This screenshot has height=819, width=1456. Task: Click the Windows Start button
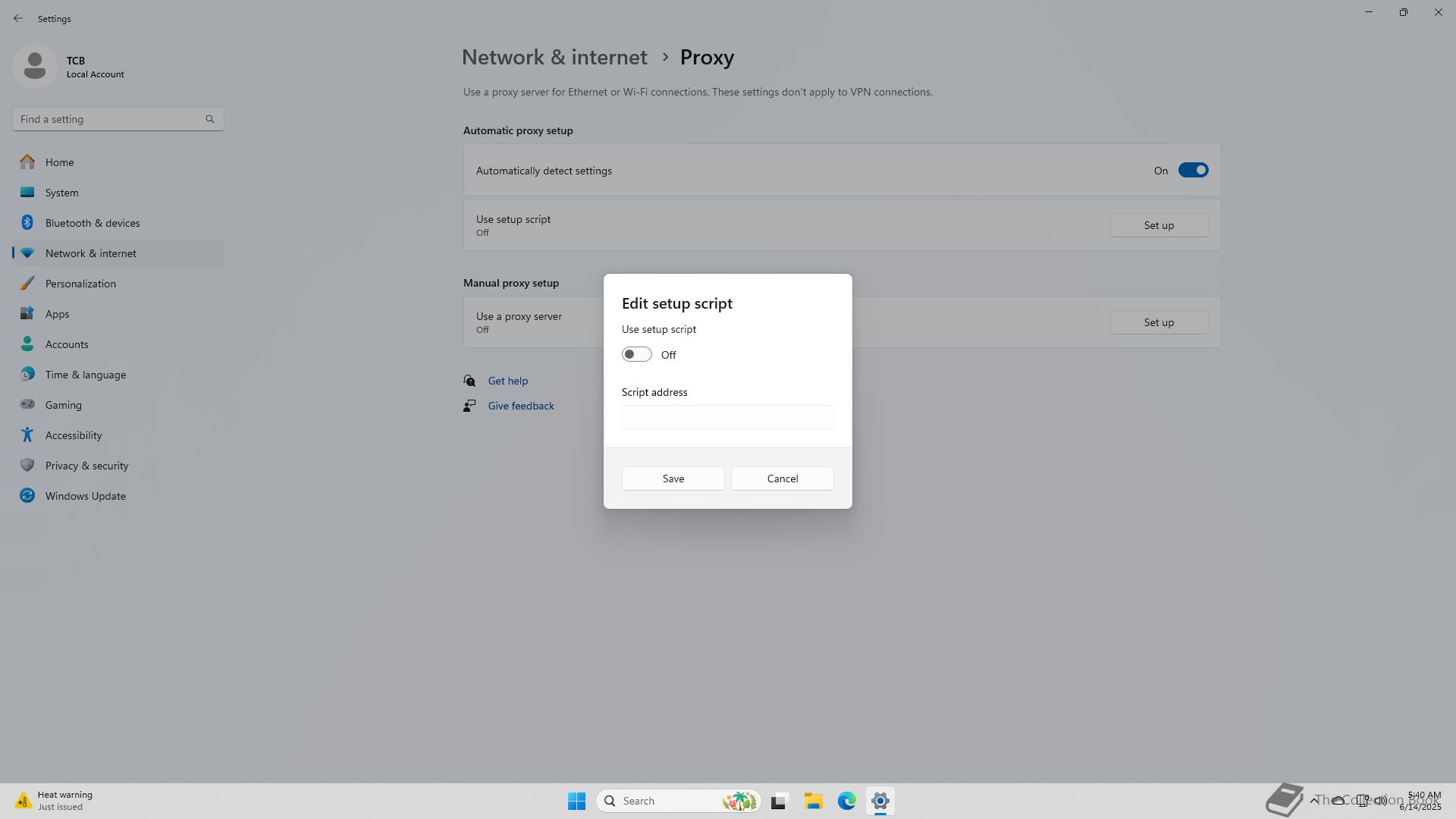[576, 801]
